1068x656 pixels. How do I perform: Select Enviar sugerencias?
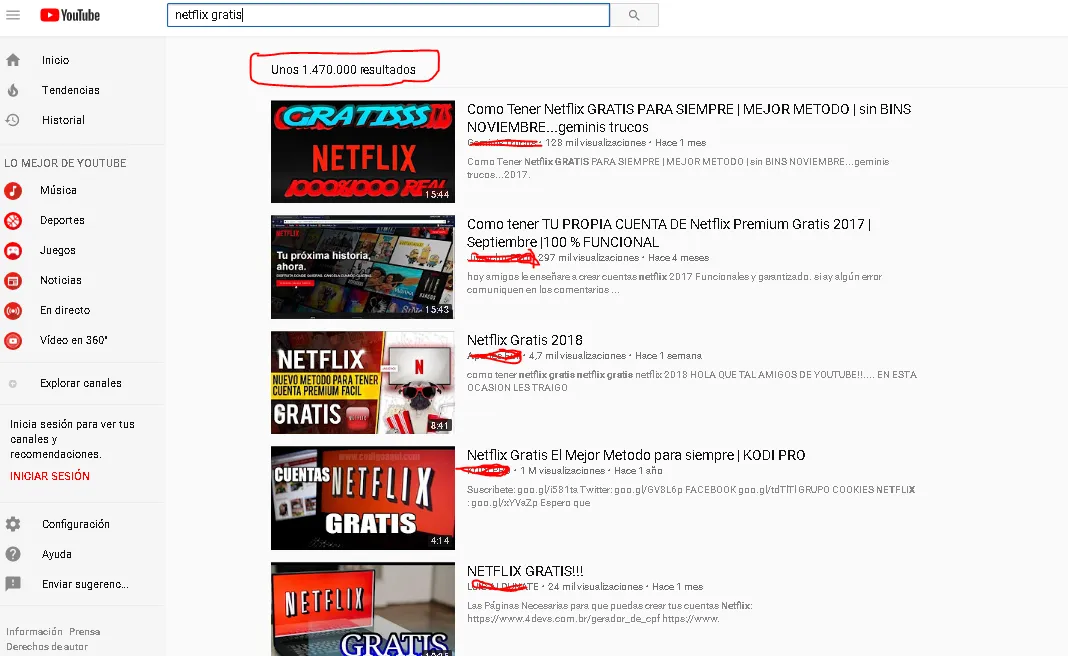coord(85,584)
